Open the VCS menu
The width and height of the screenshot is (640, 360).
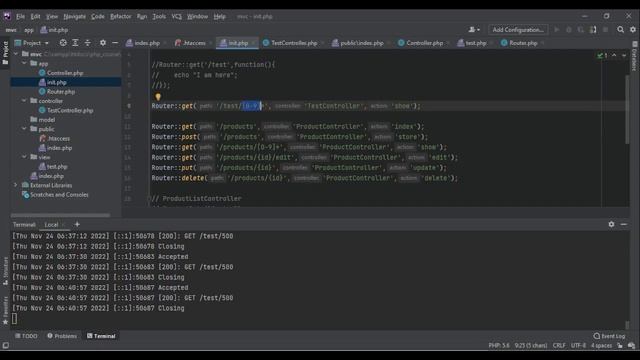coord(176,17)
